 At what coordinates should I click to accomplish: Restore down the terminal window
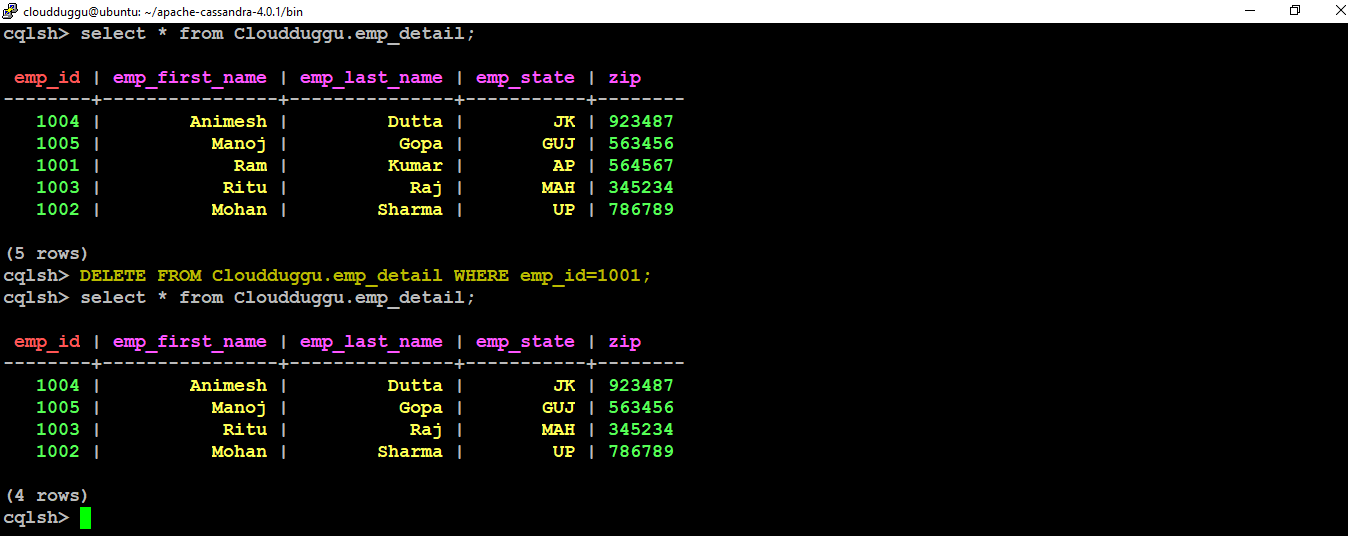[x=1295, y=11]
